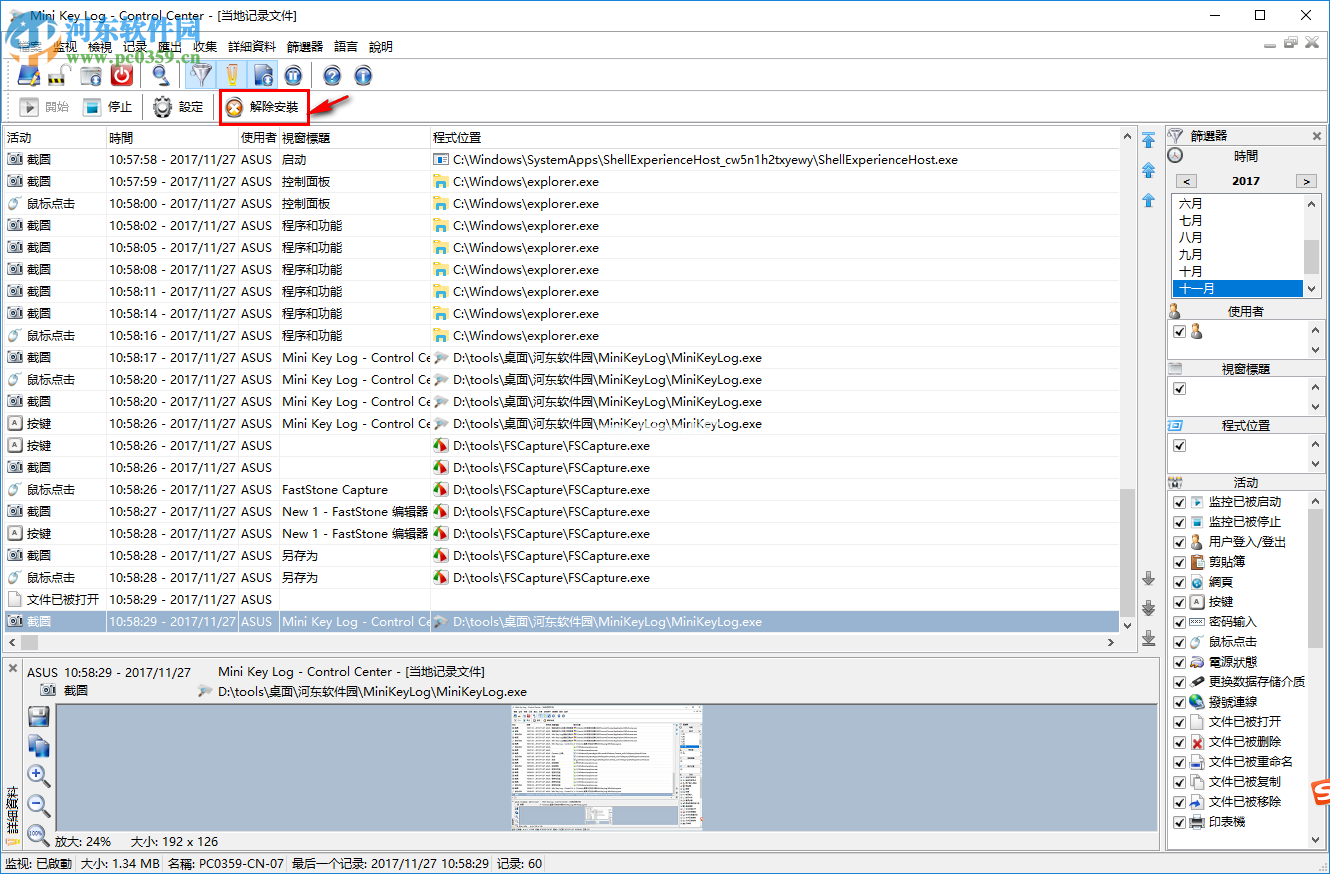Image resolution: width=1330 pixels, height=874 pixels.
Task: Jump to first record arrow icon
Action: coord(1149,139)
